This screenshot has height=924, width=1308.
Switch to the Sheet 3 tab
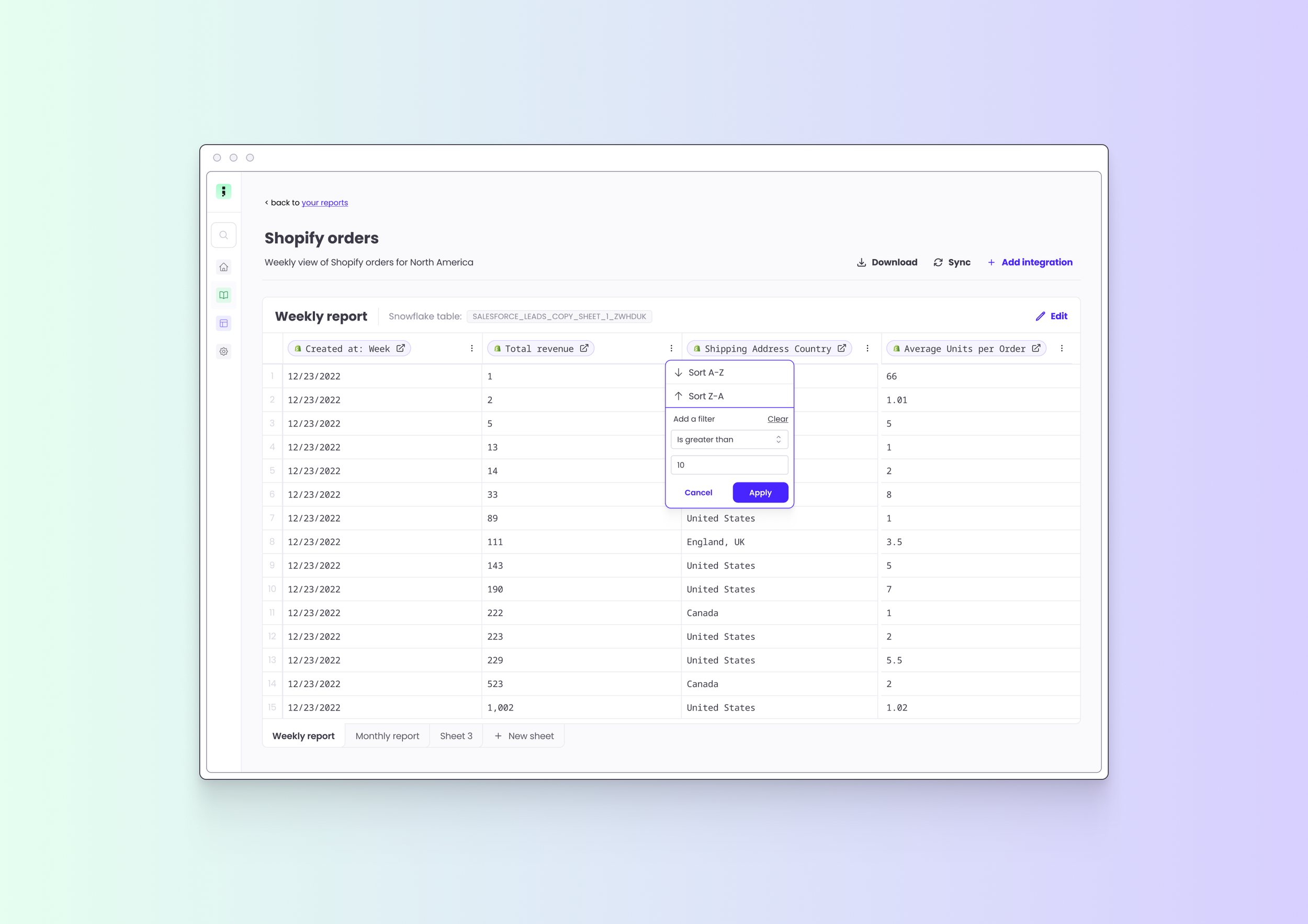tap(456, 736)
